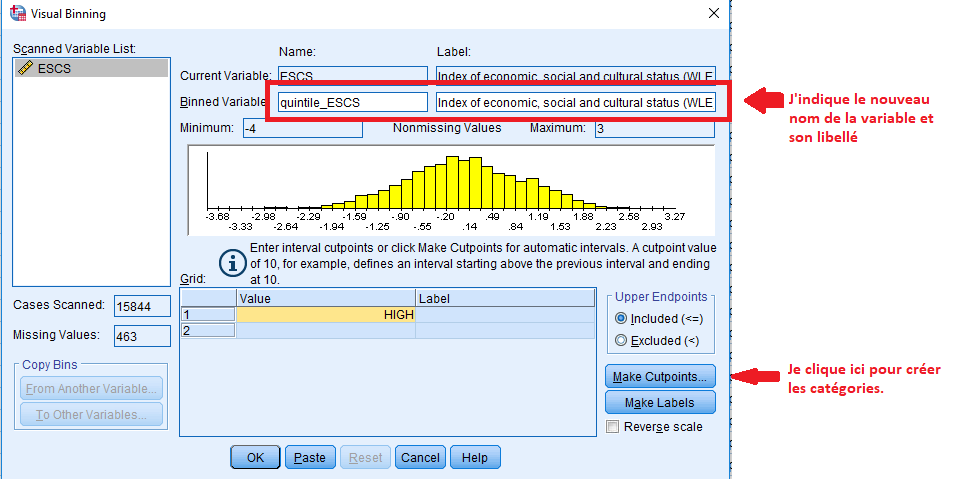The height and width of the screenshot is (486, 958).
Task: Close the Visual Binning dialog
Action: [713, 13]
